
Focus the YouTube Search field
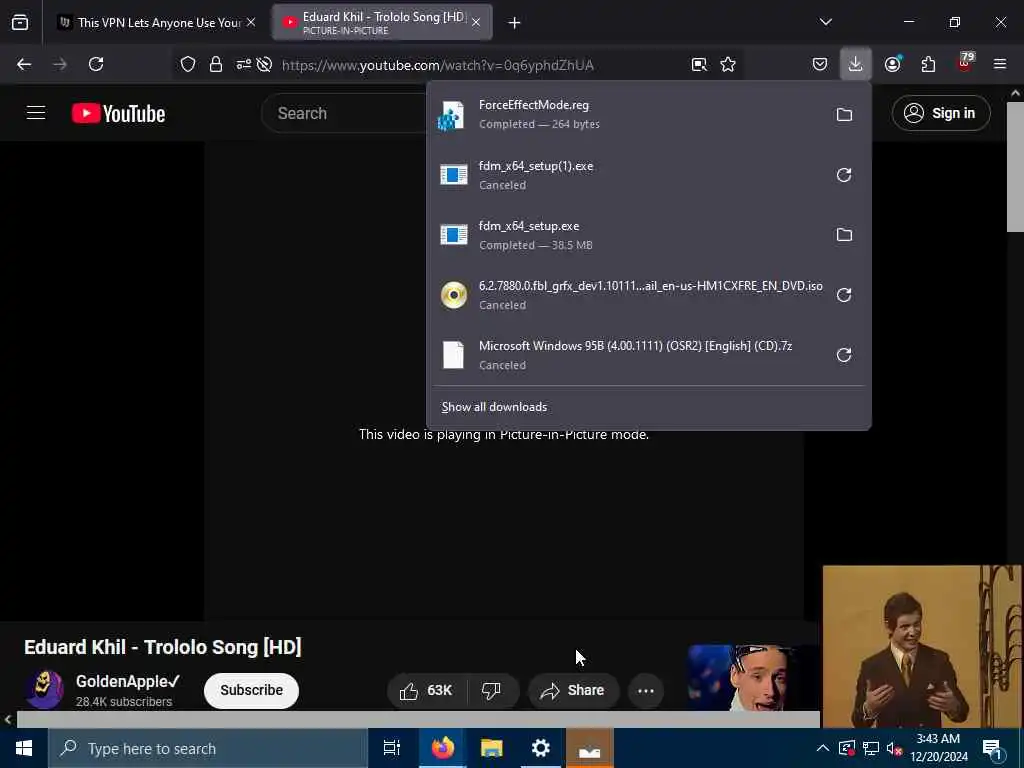coord(346,113)
